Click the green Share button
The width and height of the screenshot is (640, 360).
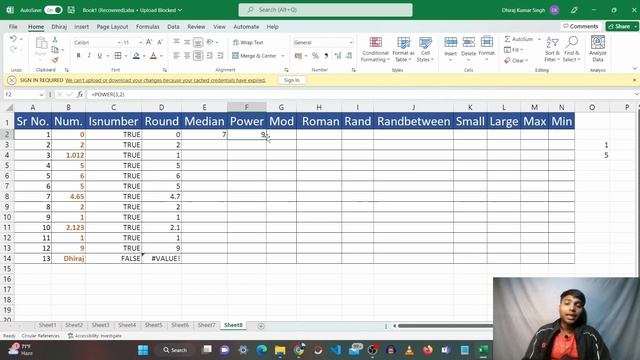click(x=621, y=26)
